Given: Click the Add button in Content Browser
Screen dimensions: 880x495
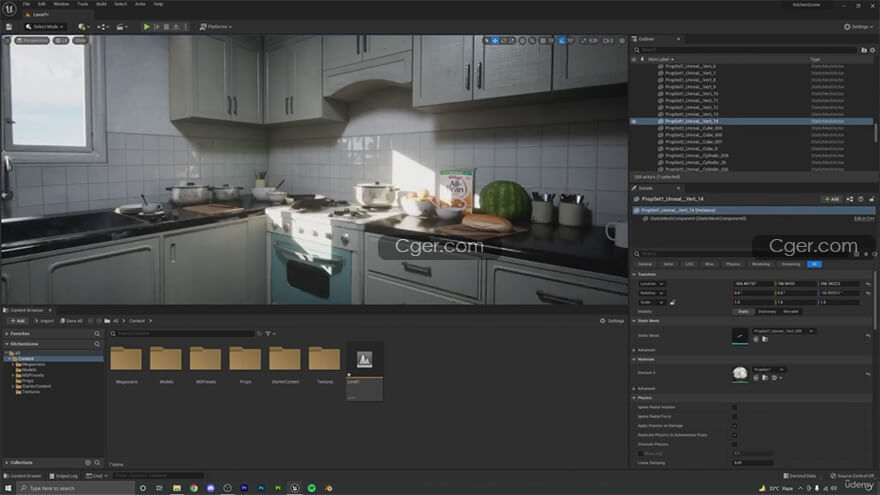Looking at the screenshot, I should pos(17,321).
